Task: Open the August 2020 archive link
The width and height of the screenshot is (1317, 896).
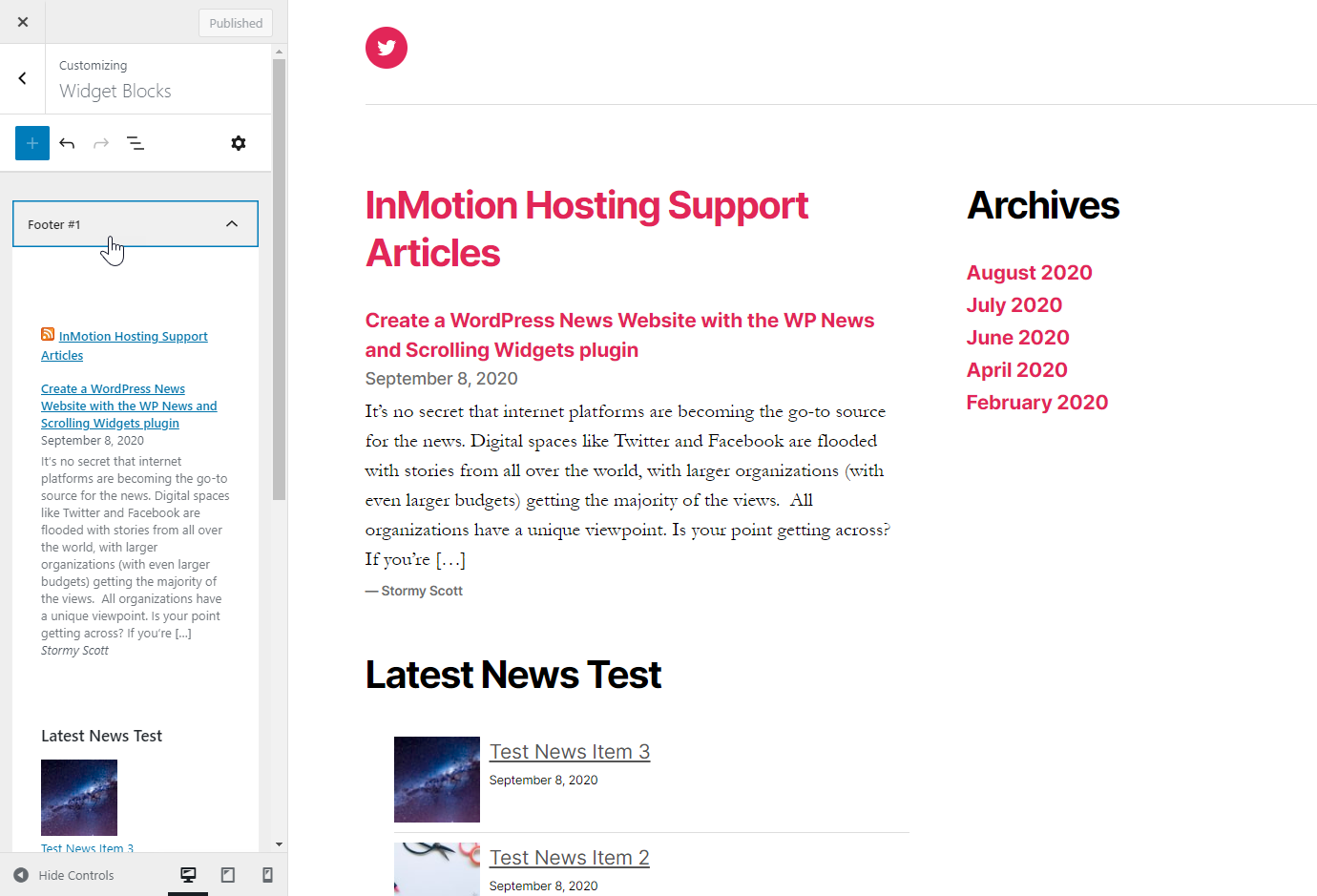Action: point(1029,272)
